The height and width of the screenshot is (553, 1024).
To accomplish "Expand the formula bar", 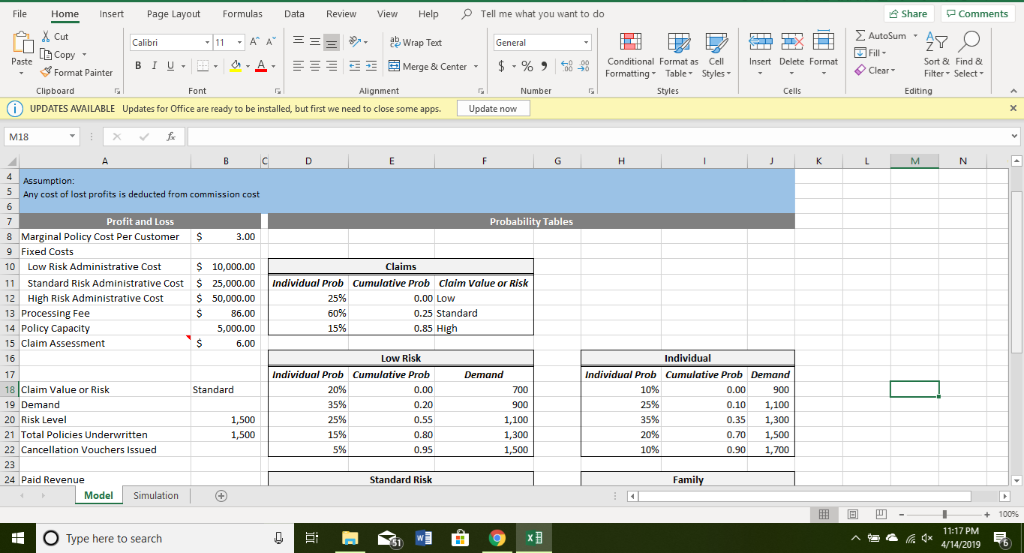I will [1014, 136].
